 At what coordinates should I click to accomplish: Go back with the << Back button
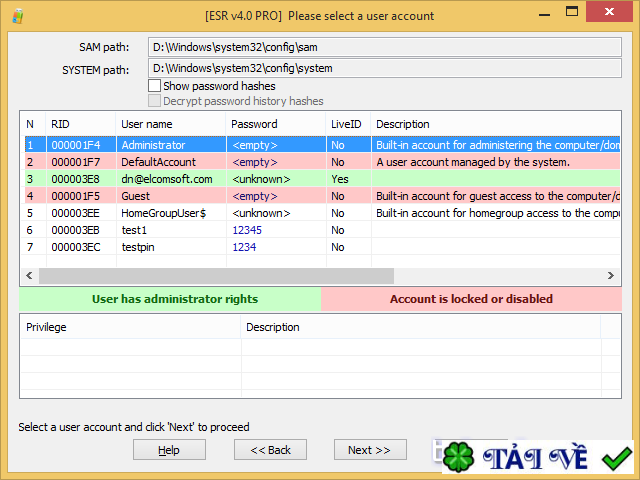click(x=269, y=450)
